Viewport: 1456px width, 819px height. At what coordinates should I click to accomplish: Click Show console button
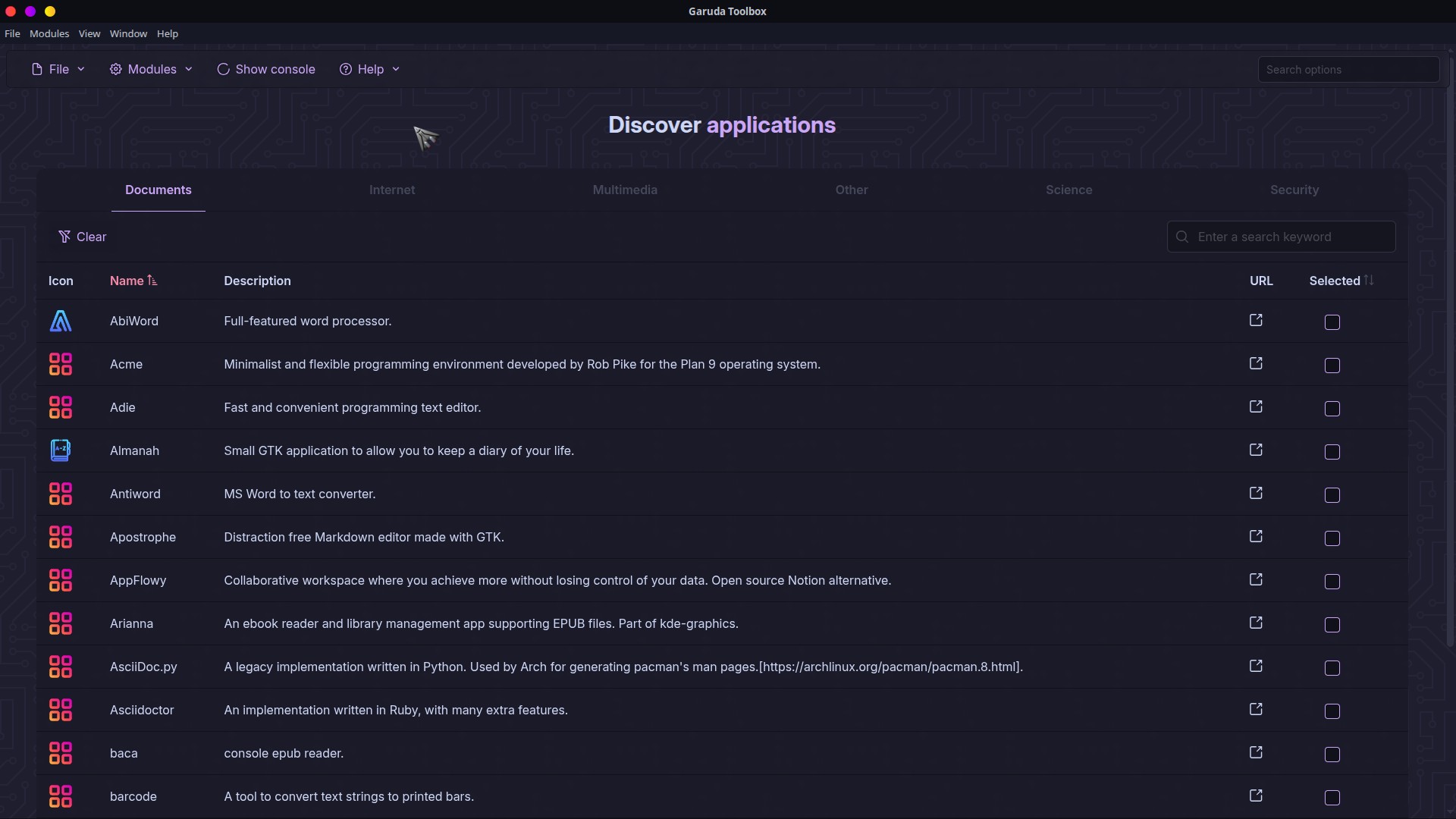[266, 69]
